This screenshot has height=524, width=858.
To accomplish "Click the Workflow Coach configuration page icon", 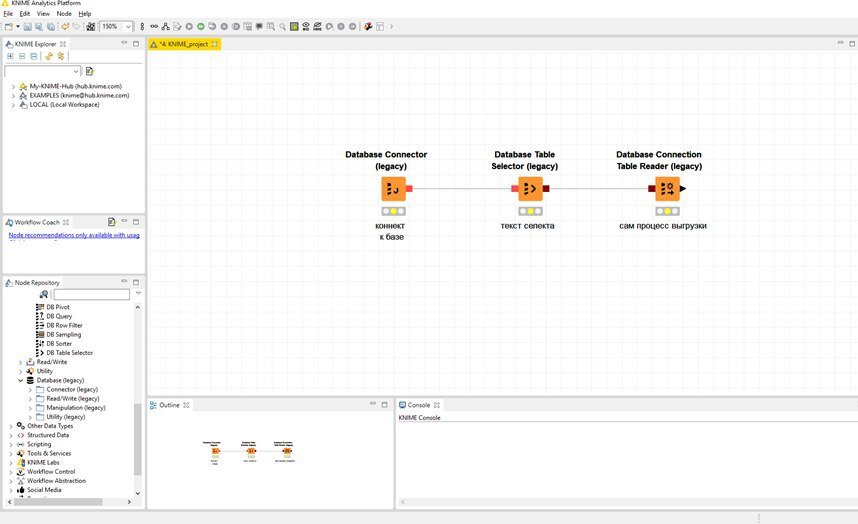I will (x=112, y=222).
